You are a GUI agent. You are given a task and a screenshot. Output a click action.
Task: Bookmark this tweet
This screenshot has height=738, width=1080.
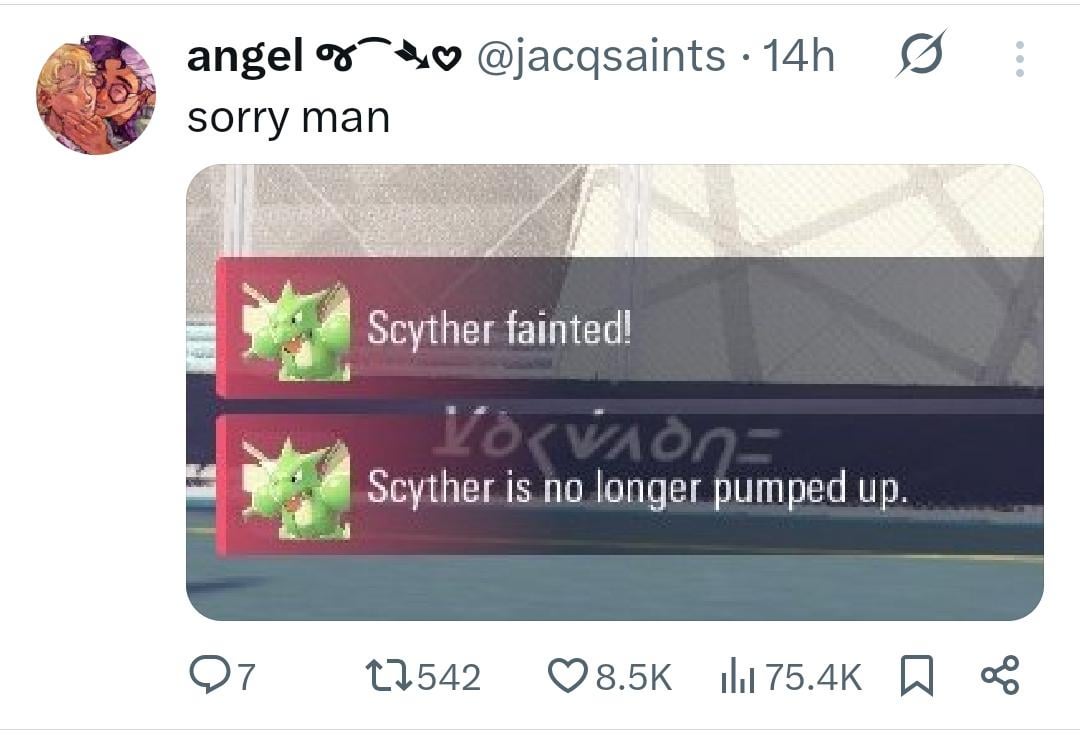(917, 676)
